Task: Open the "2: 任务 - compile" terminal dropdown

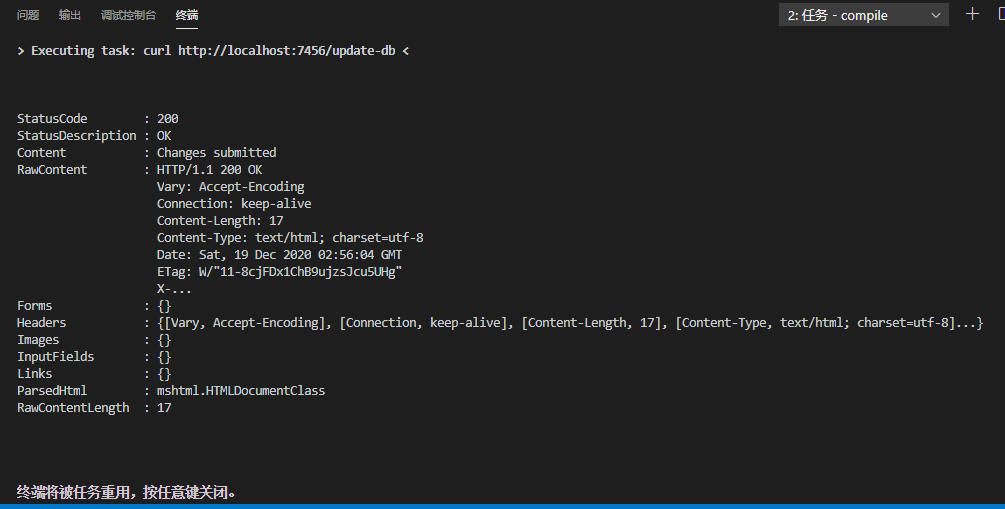Action: pos(863,15)
